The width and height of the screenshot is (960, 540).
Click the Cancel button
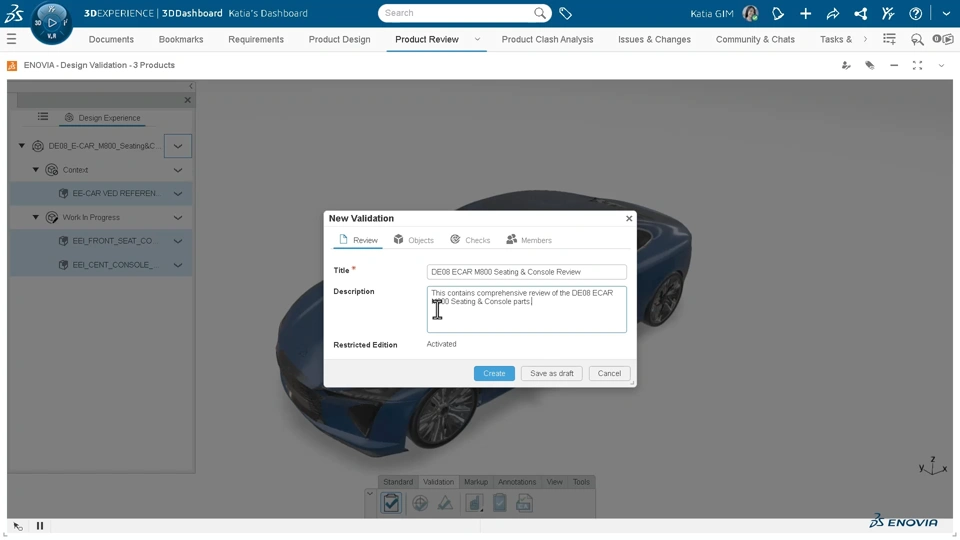click(609, 373)
